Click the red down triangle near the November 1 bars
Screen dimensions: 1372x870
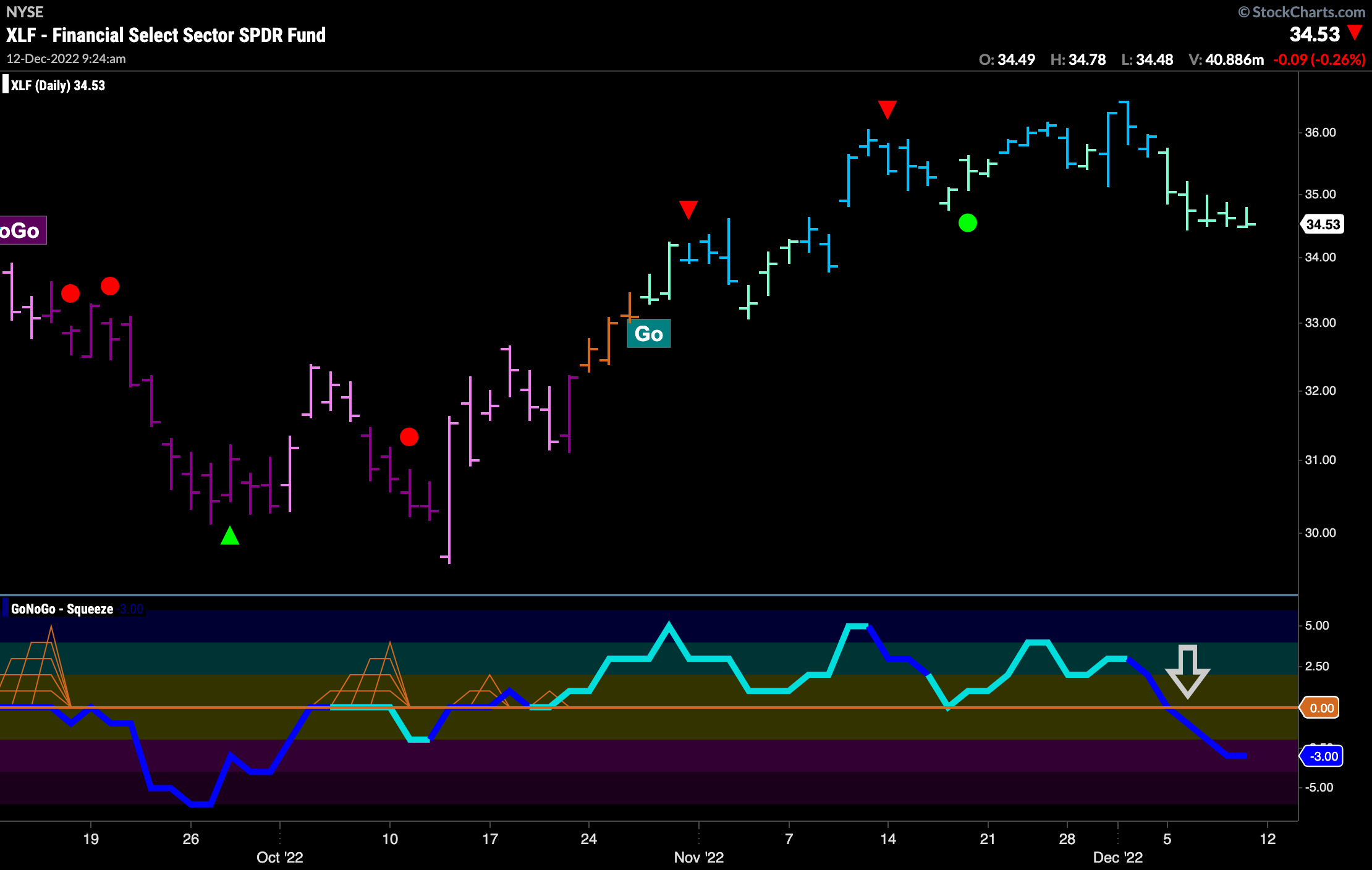click(x=688, y=209)
